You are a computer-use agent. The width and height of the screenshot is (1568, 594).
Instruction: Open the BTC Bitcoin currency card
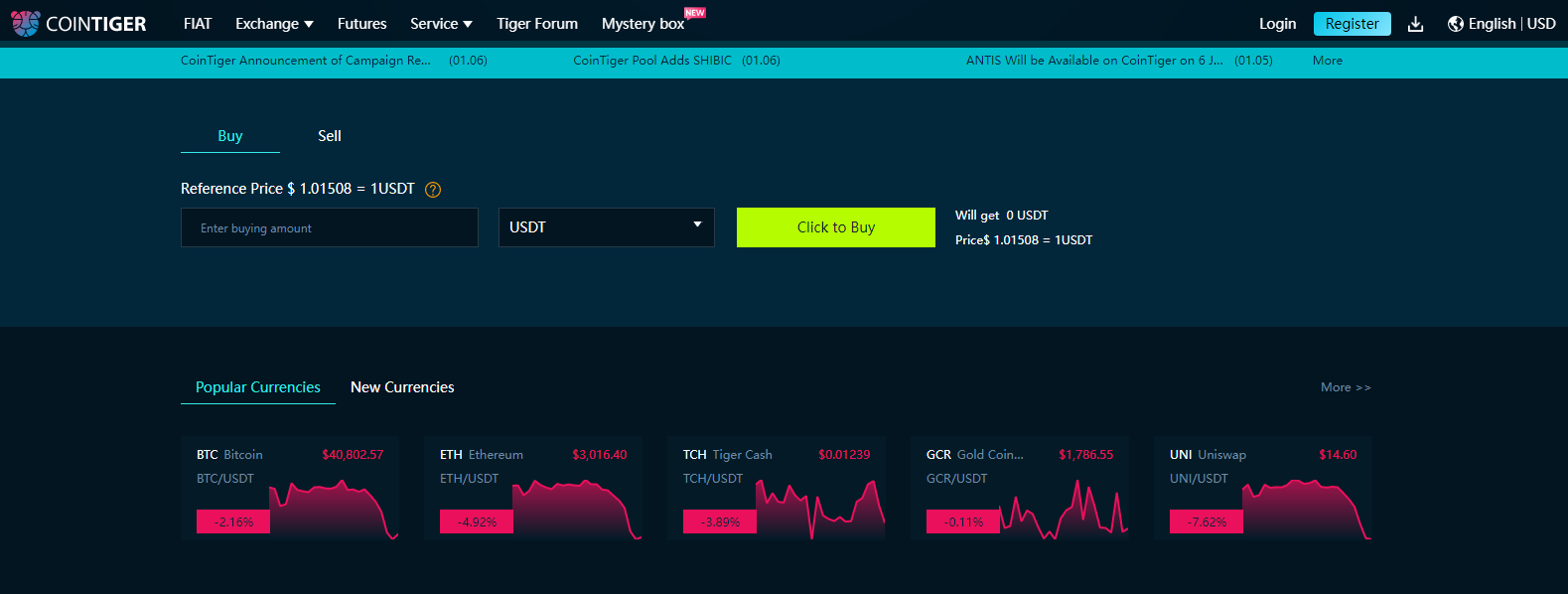pyautogui.click(x=290, y=488)
